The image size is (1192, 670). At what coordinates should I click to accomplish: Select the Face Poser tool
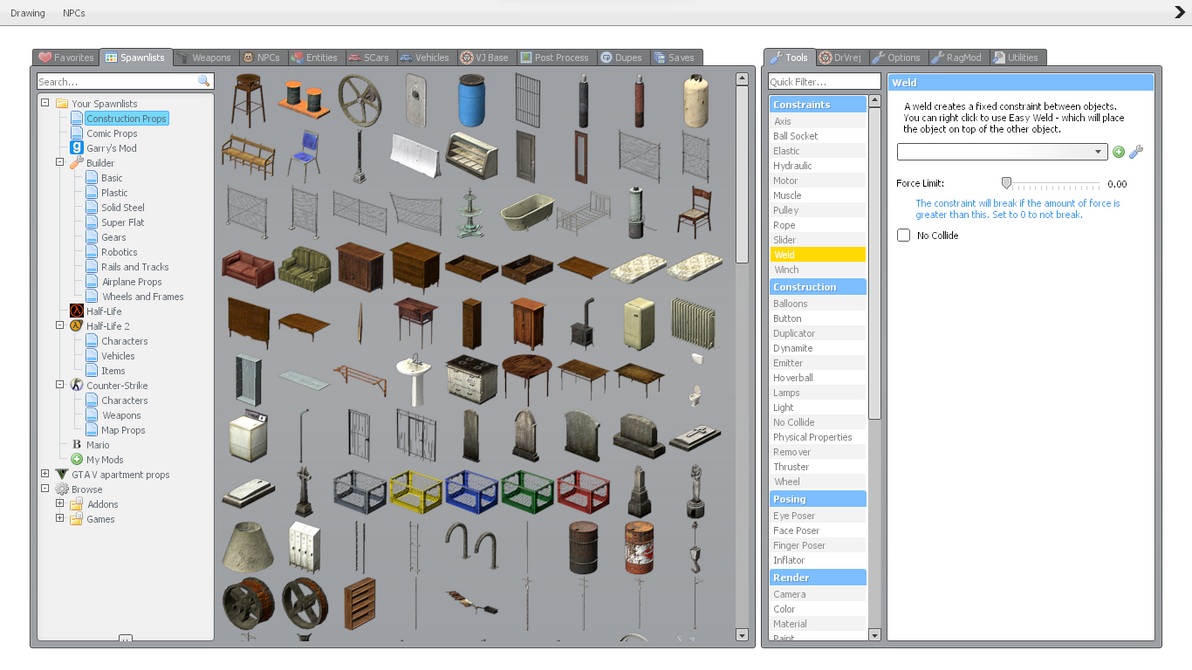tap(818, 531)
